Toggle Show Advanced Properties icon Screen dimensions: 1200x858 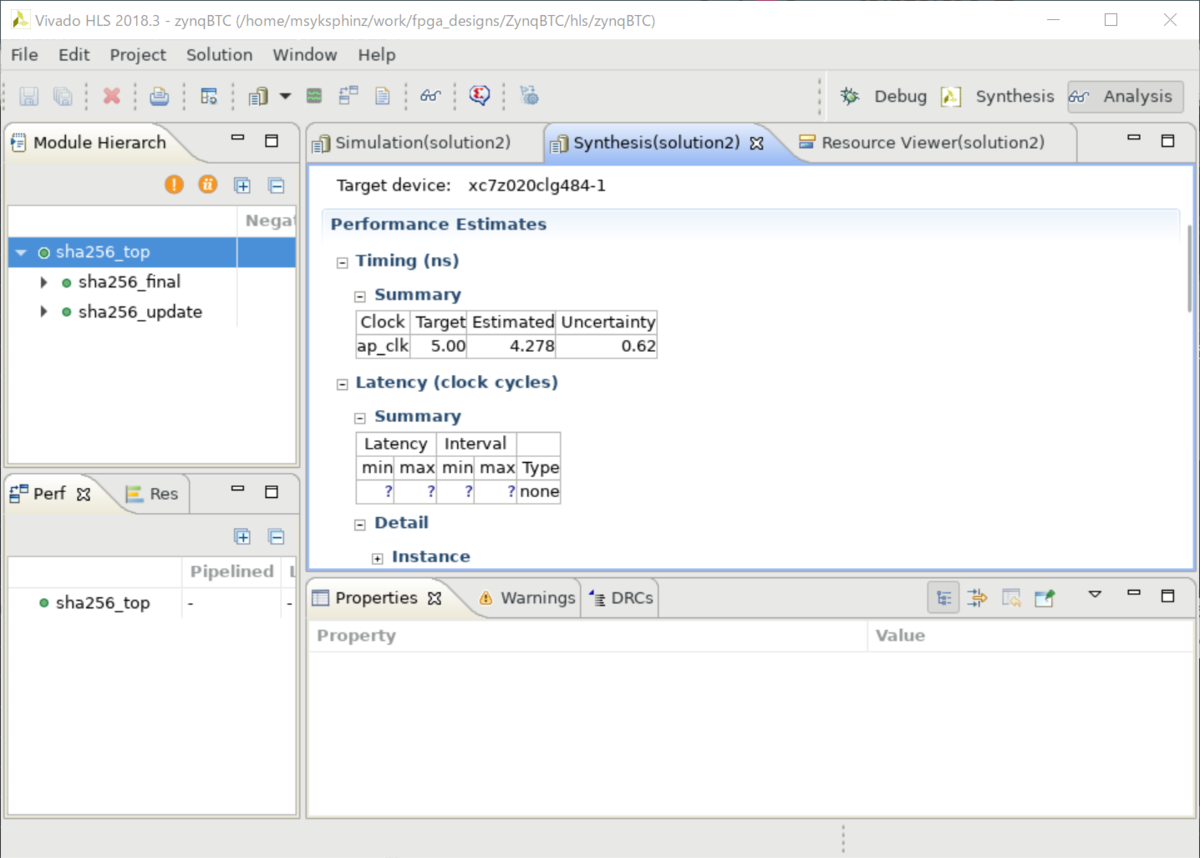[978, 598]
